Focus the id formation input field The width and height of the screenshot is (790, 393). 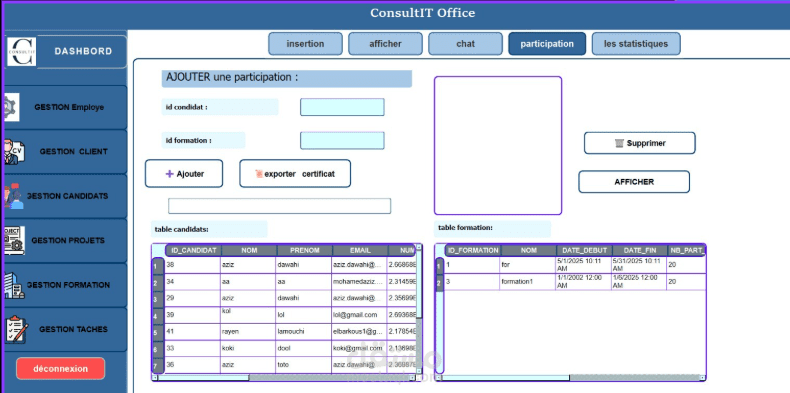click(x=342, y=141)
